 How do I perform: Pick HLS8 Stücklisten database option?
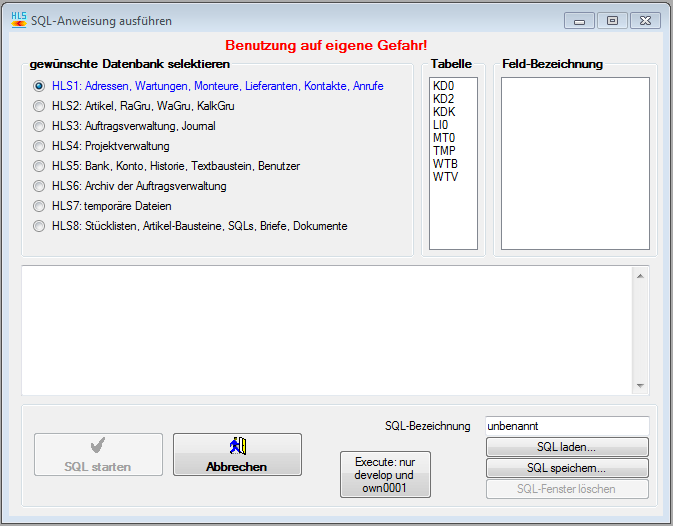[39, 226]
